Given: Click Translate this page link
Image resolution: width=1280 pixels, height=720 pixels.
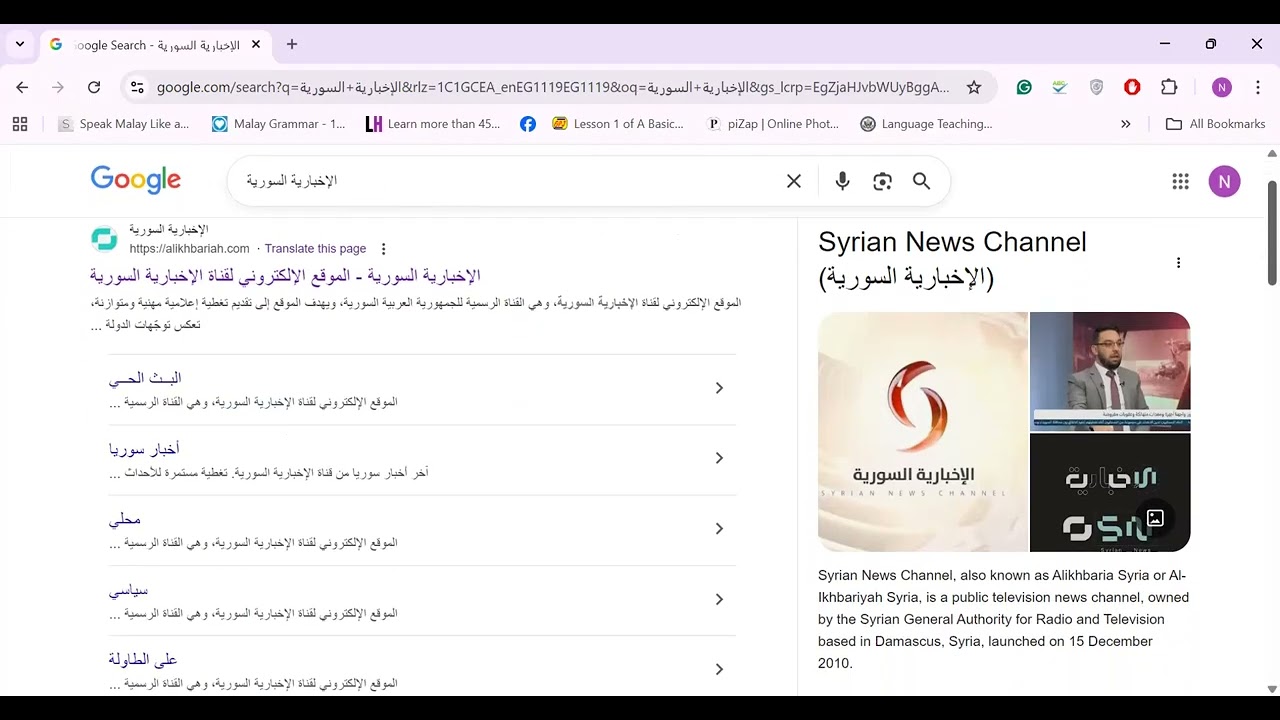Looking at the screenshot, I should pyautogui.click(x=315, y=249).
